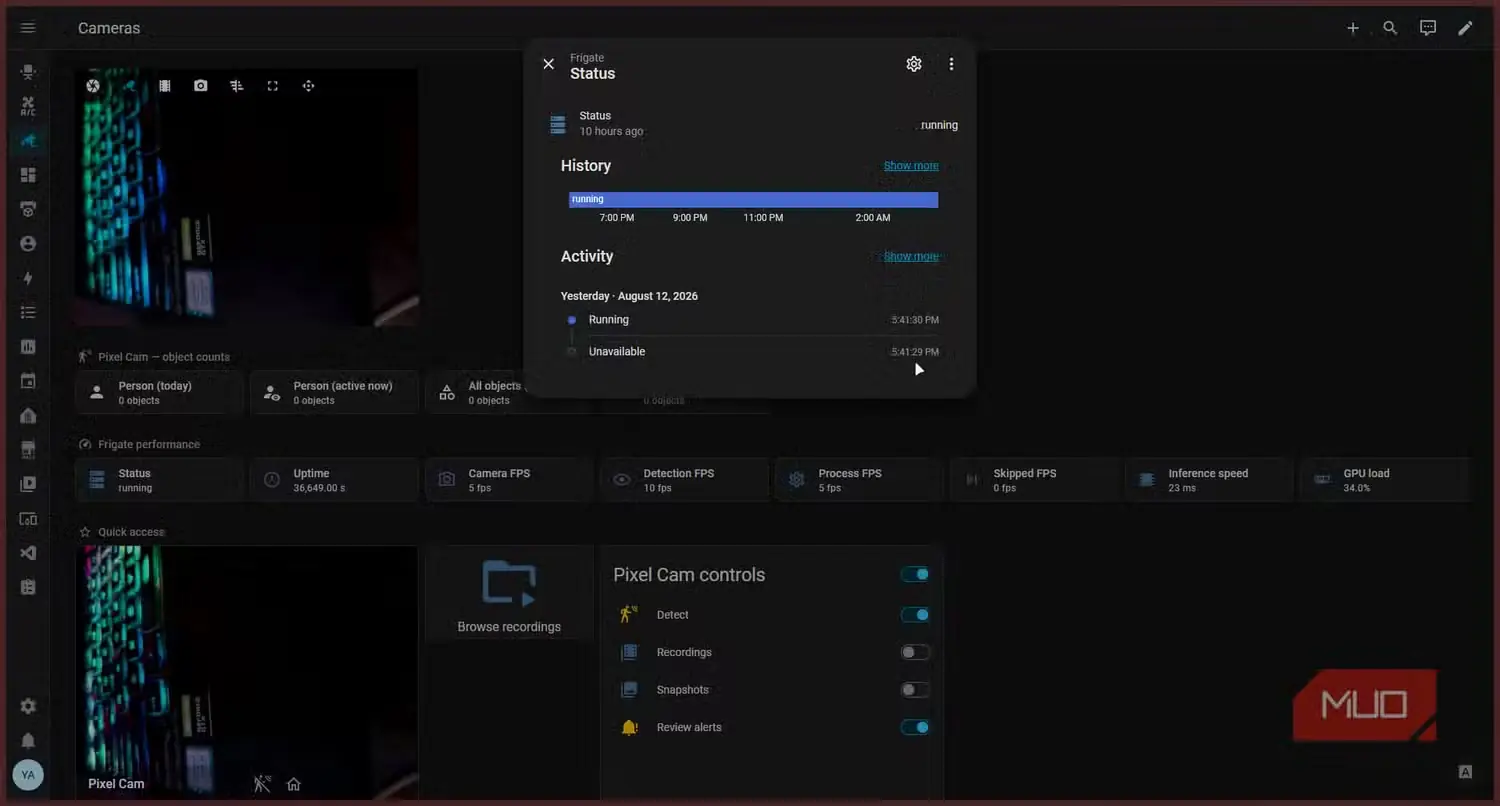
Task: Click the '10 hours ago' status text
Action: pyautogui.click(x=612, y=131)
